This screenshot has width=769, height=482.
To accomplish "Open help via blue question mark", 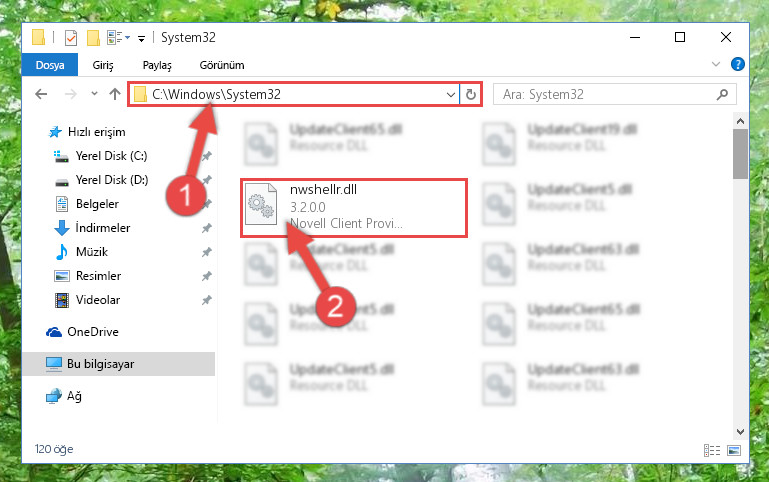I will [x=738, y=64].
